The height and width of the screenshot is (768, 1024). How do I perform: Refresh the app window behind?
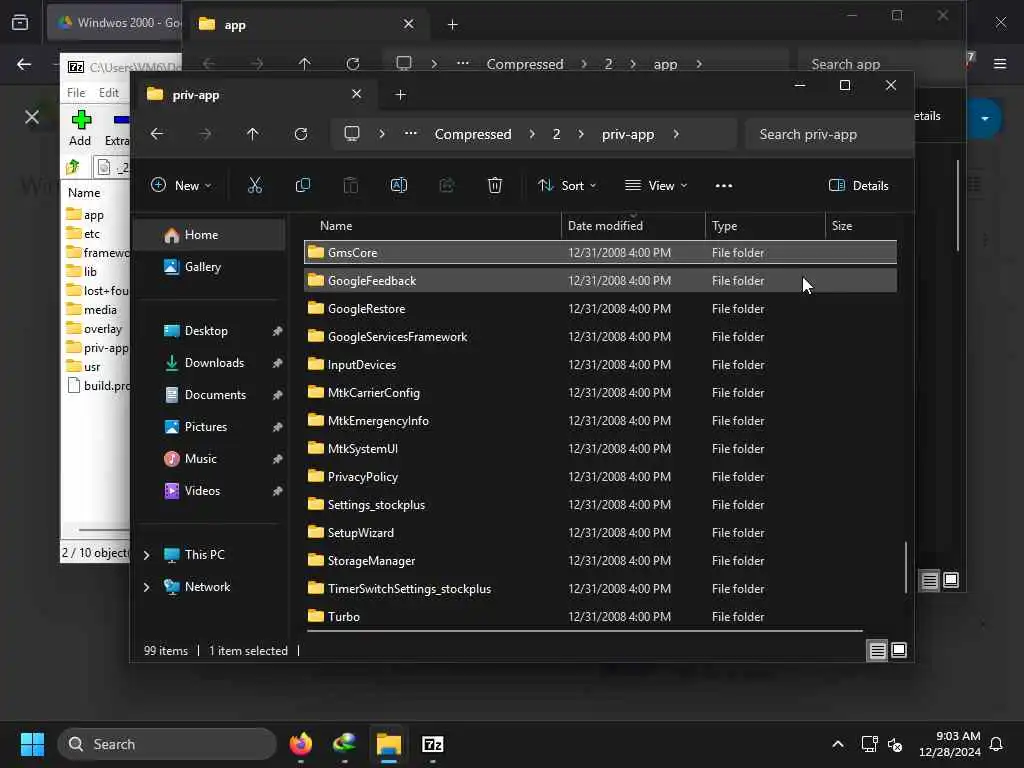click(x=353, y=64)
